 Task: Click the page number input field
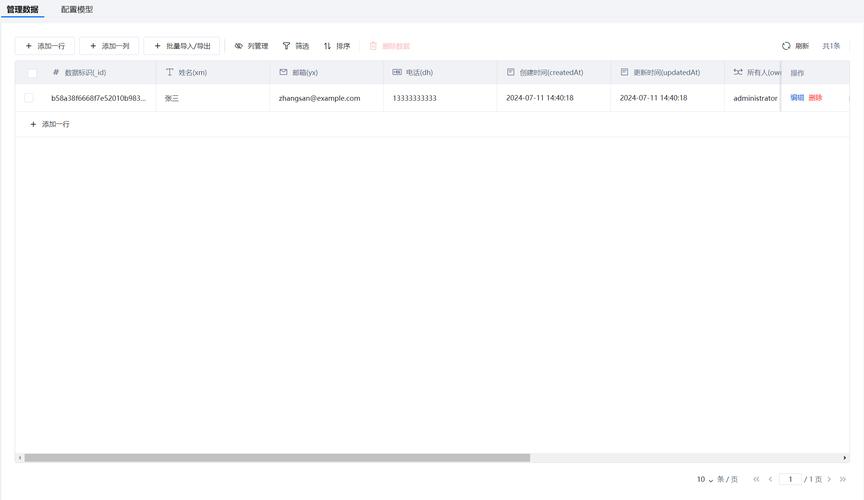pos(790,479)
